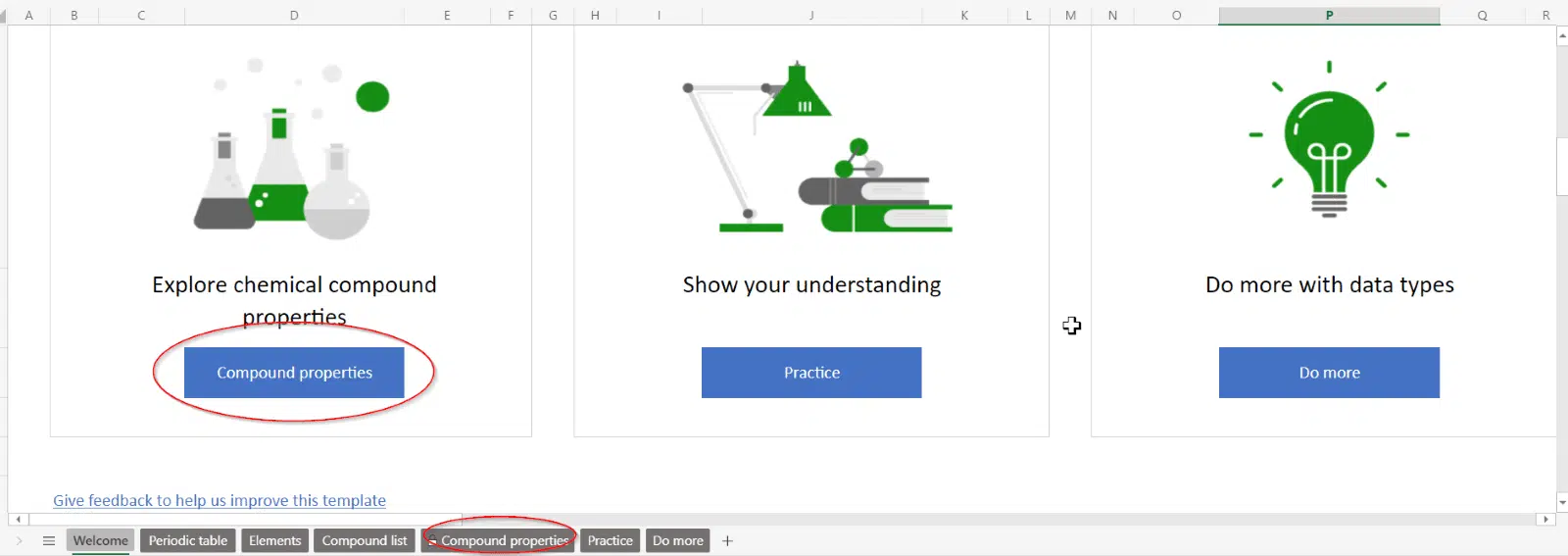Click the horizontal scrollbar left arrow
Screen dimensions: 1568x556
click(x=19, y=519)
